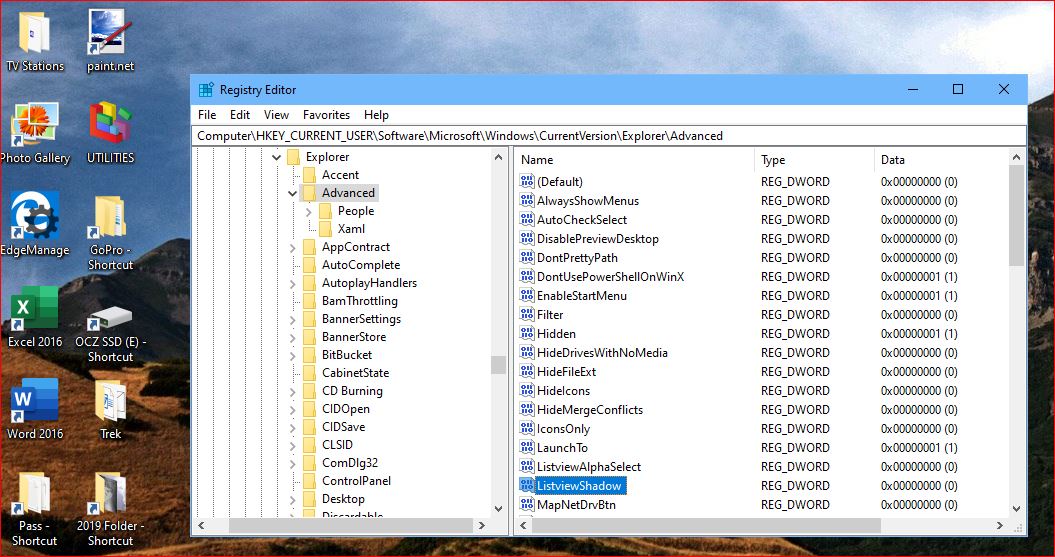Screen dimensions: 1055x557
Task: Expand the BannerStore key
Action: (x=293, y=337)
